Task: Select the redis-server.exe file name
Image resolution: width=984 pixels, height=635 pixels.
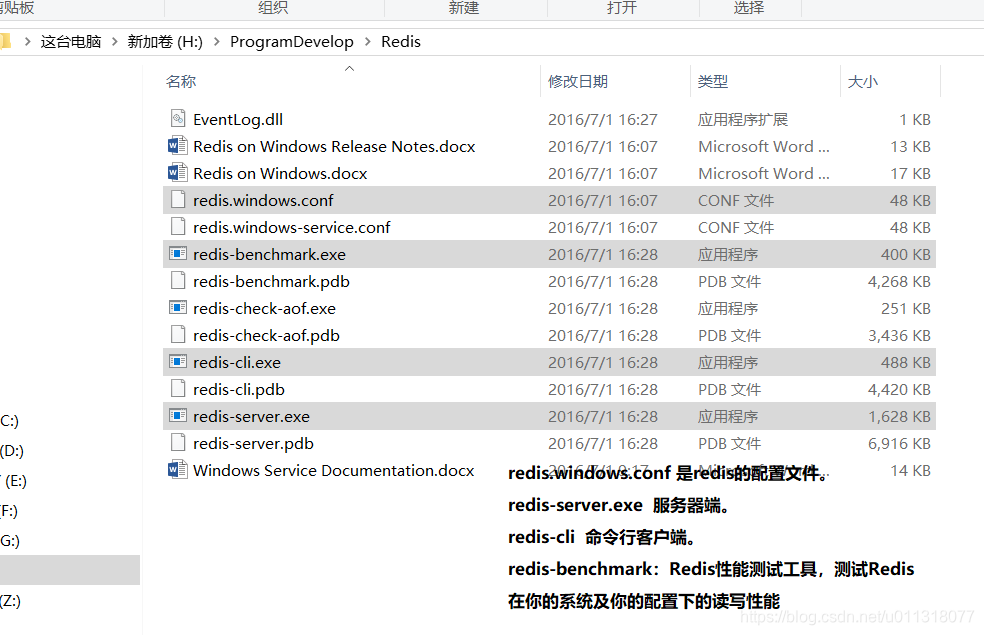Action: 251,416
